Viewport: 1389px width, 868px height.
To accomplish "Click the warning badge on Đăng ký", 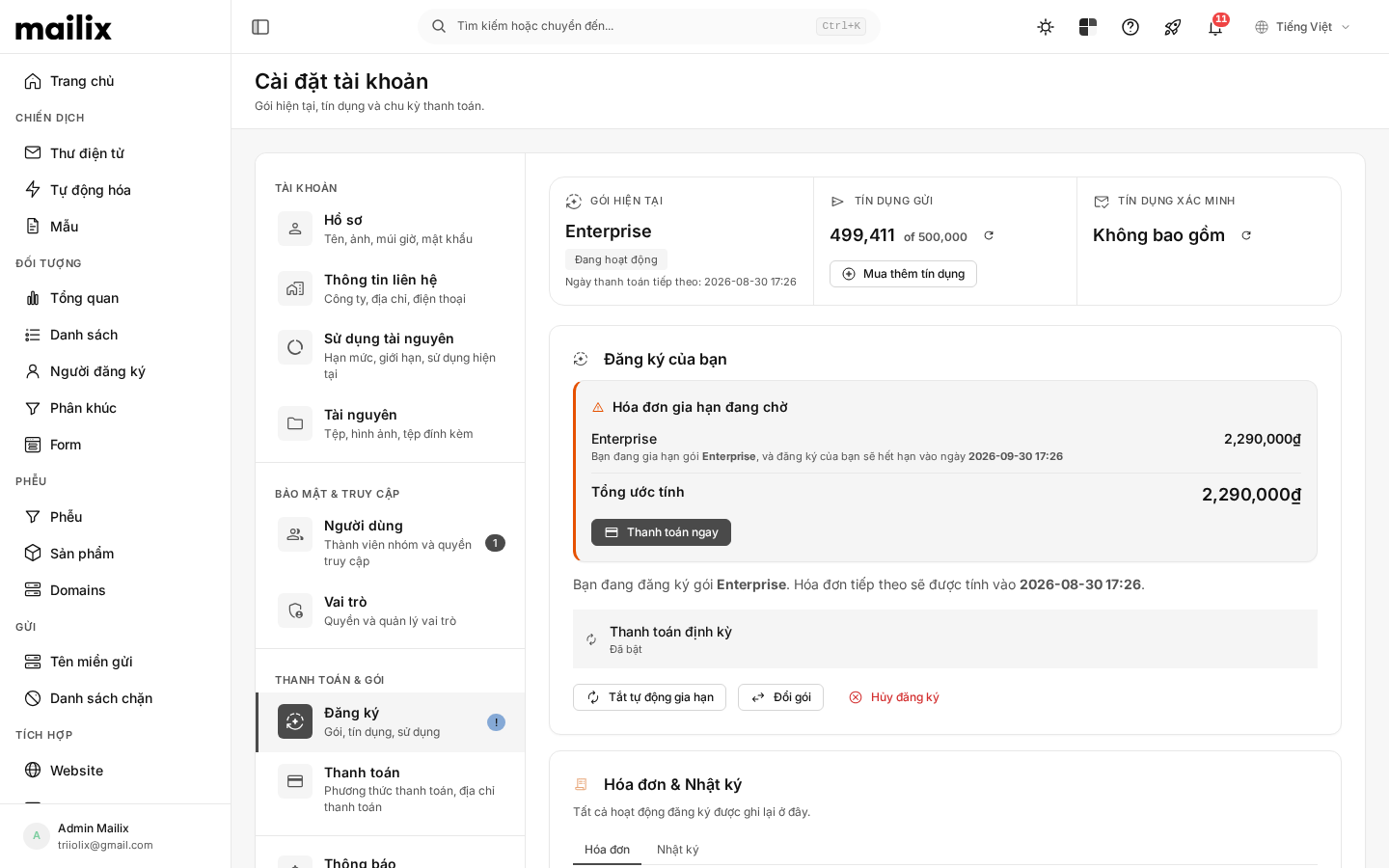I will point(496,722).
